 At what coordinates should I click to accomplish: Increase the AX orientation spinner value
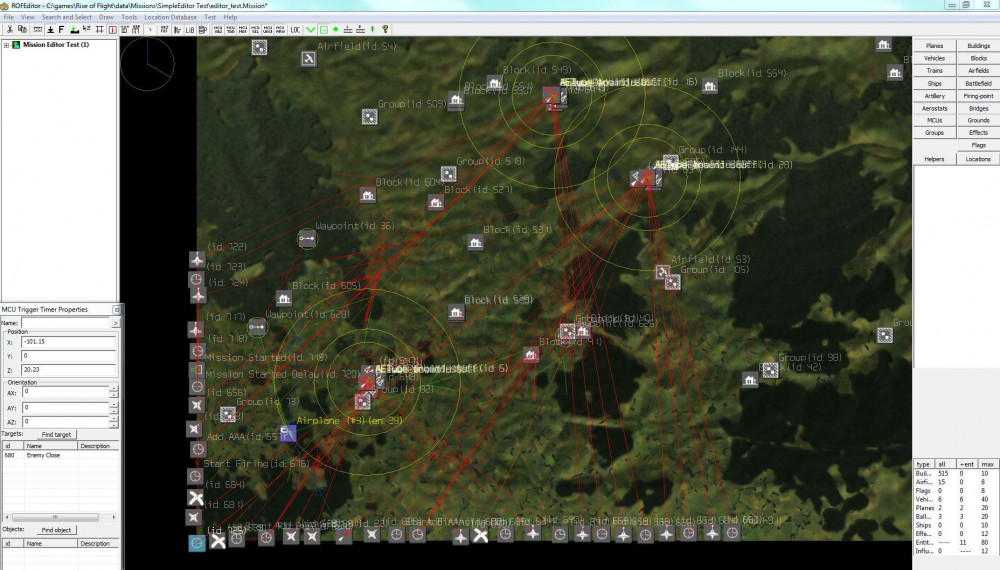[113, 389]
